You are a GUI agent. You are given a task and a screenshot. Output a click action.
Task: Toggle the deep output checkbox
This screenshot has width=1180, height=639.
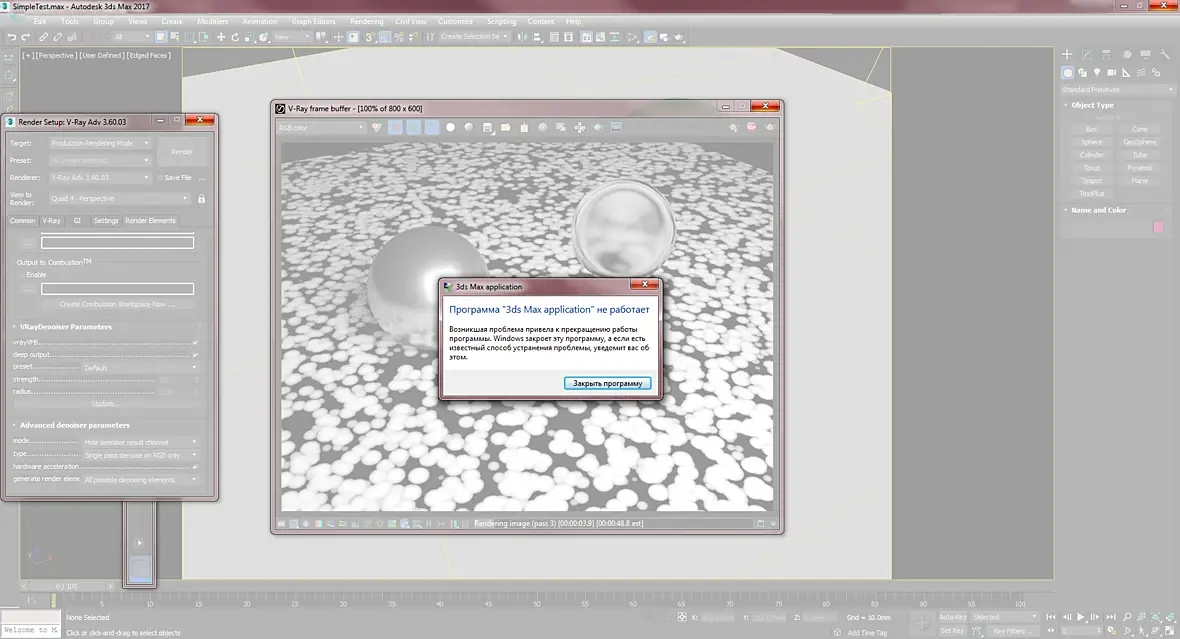(195, 354)
